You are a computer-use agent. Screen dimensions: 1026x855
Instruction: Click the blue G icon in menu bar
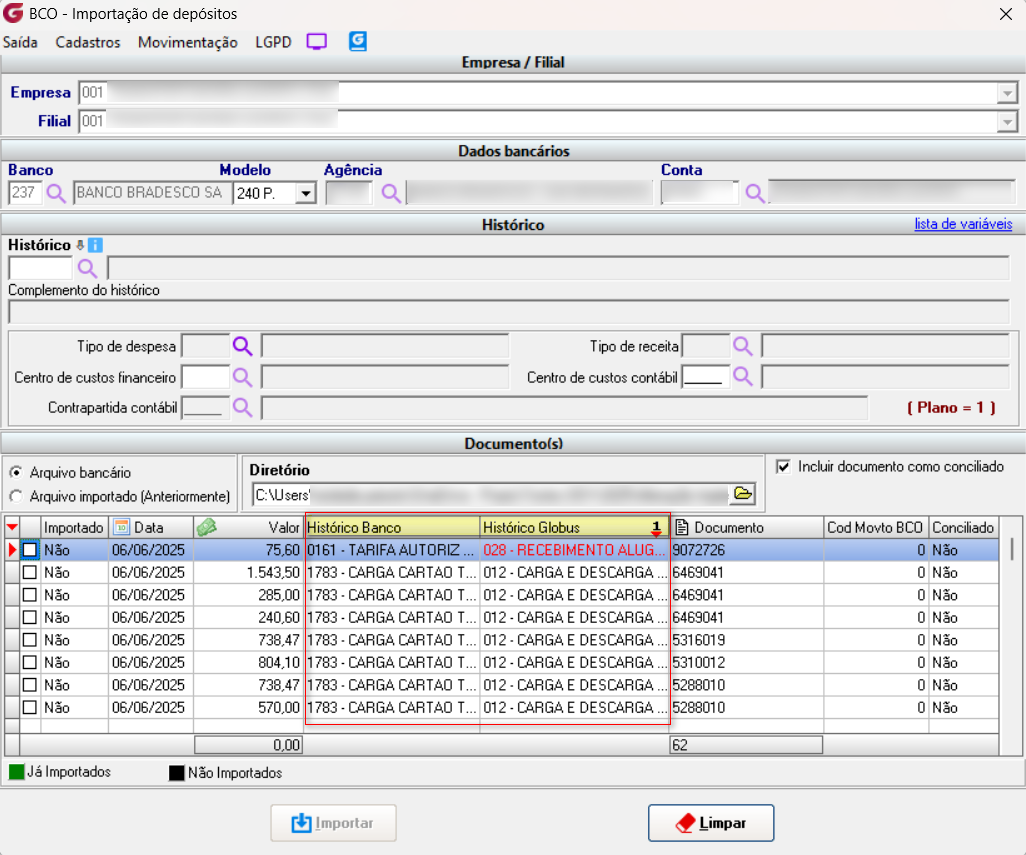(358, 41)
